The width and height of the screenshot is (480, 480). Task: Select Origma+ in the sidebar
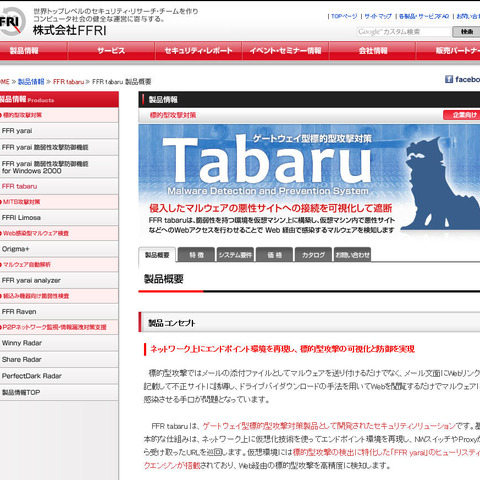click(59, 249)
